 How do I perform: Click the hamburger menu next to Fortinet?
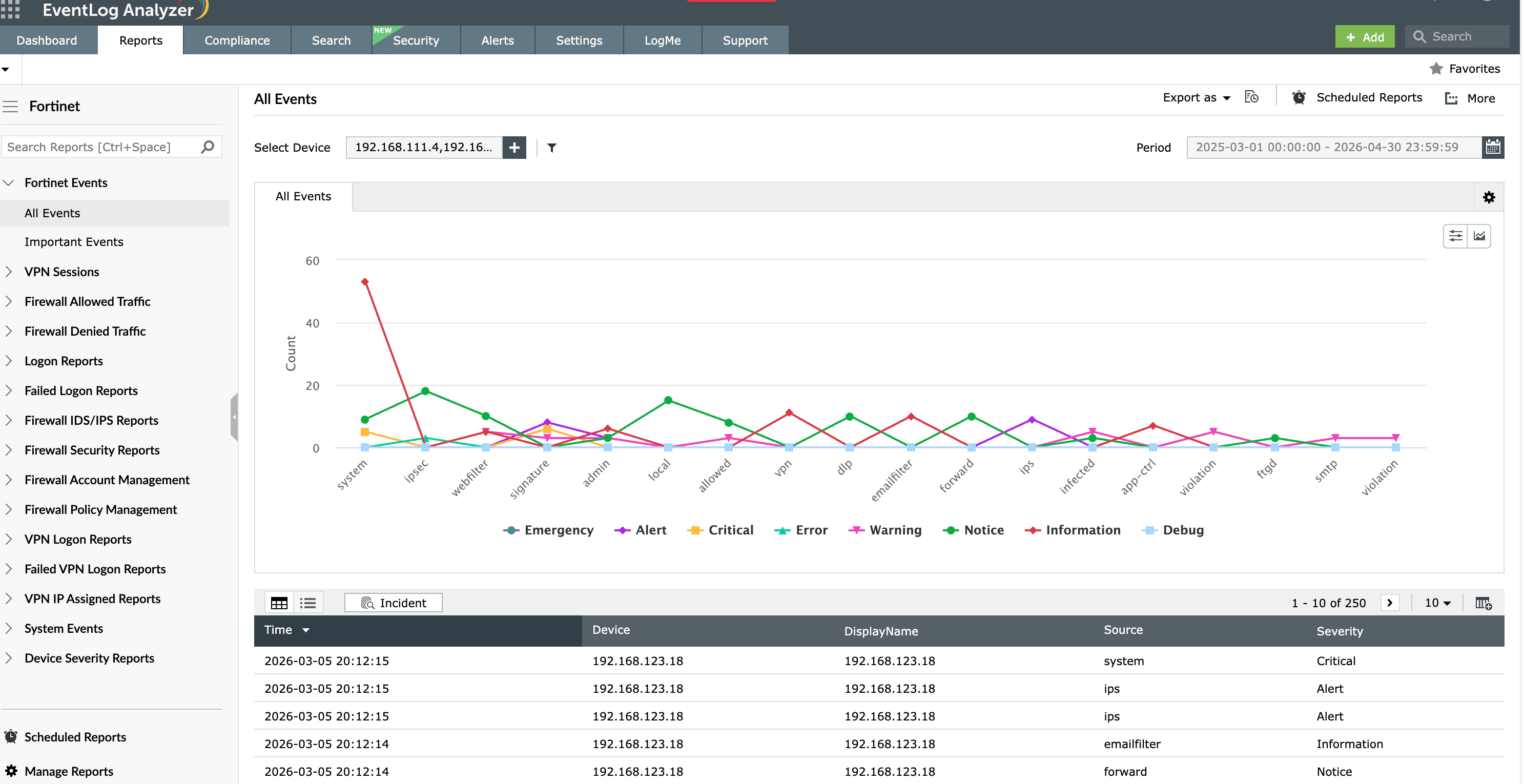(x=10, y=107)
